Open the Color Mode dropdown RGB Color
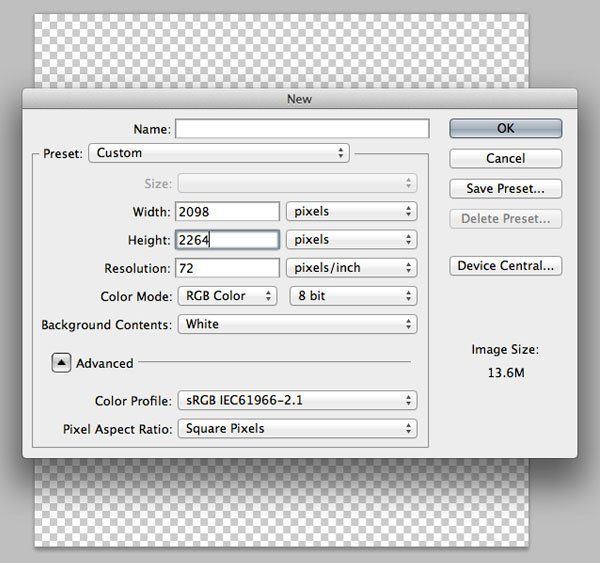This screenshot has width=600, height=563. click(x=227, y=296)
